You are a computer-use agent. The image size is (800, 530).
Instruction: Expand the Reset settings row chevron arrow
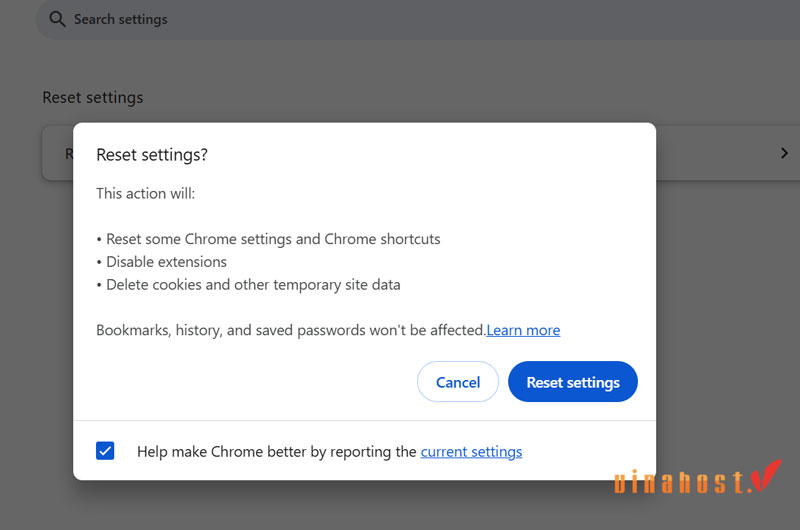(784, 154)
